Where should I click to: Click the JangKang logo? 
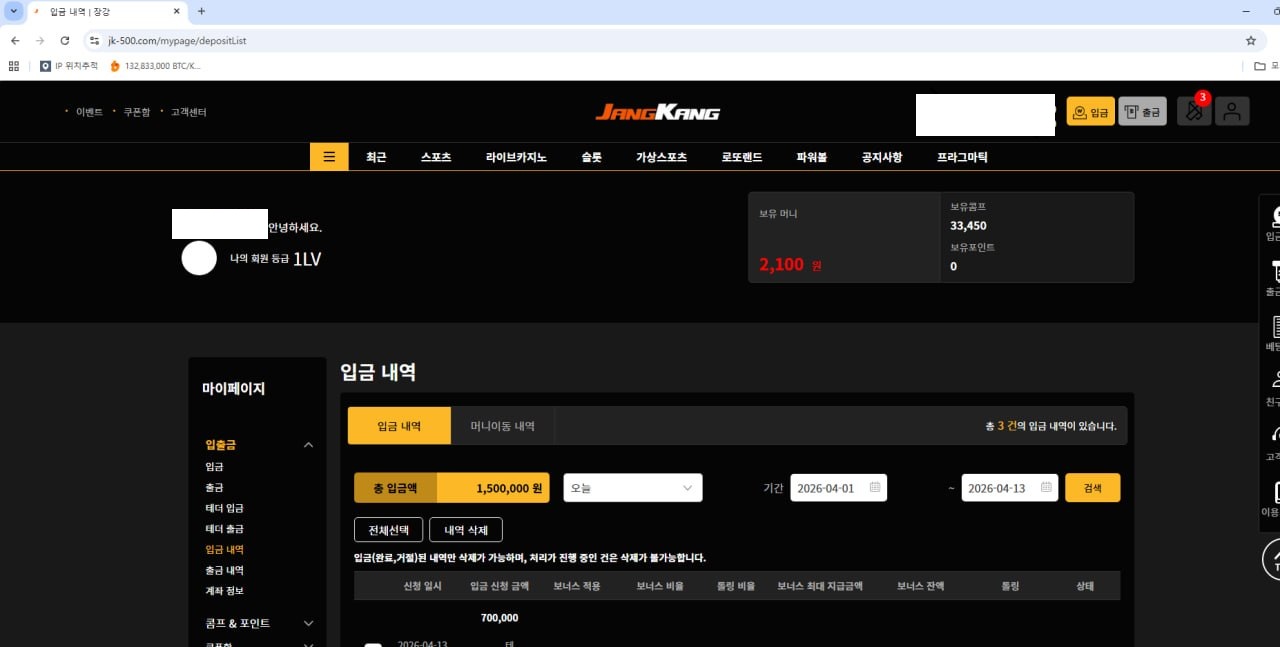coord(658,112)
